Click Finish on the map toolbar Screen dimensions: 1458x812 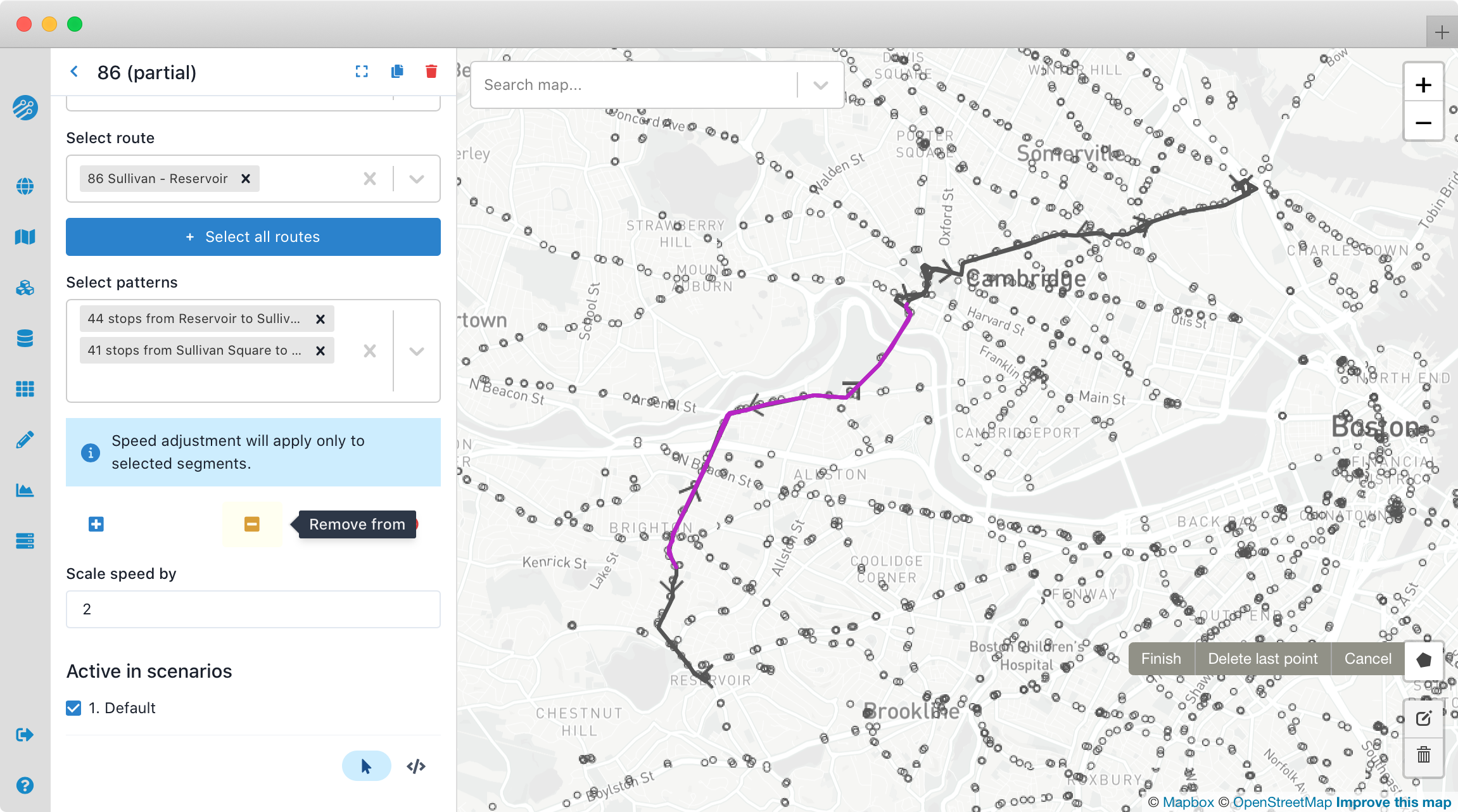(1161, 659)
